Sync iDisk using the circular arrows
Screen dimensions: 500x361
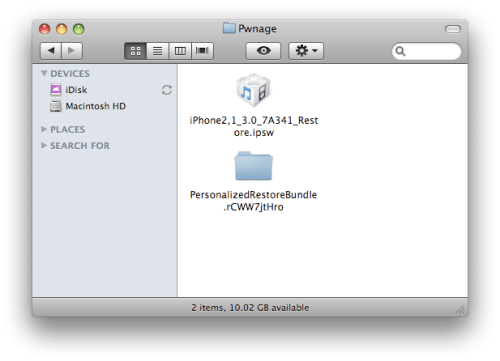tap(167, 90)
